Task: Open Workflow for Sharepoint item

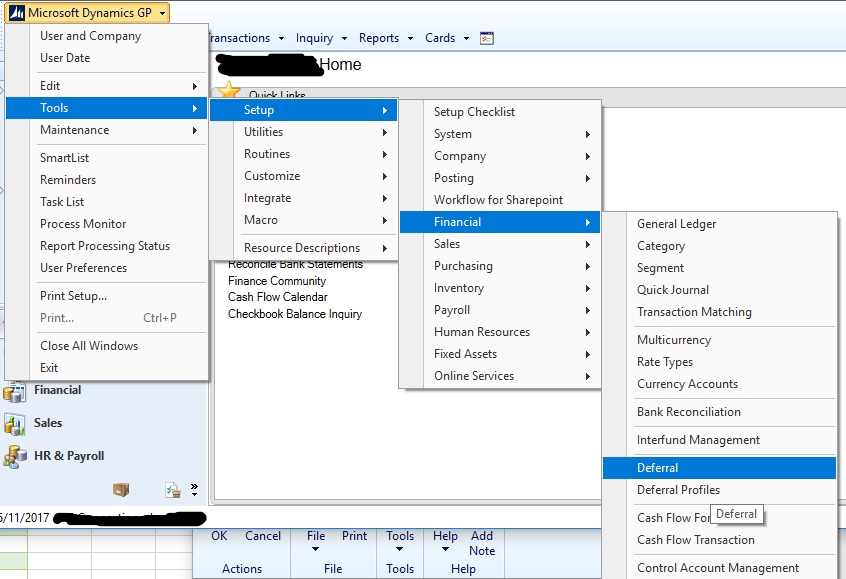Action: [499, 200]
